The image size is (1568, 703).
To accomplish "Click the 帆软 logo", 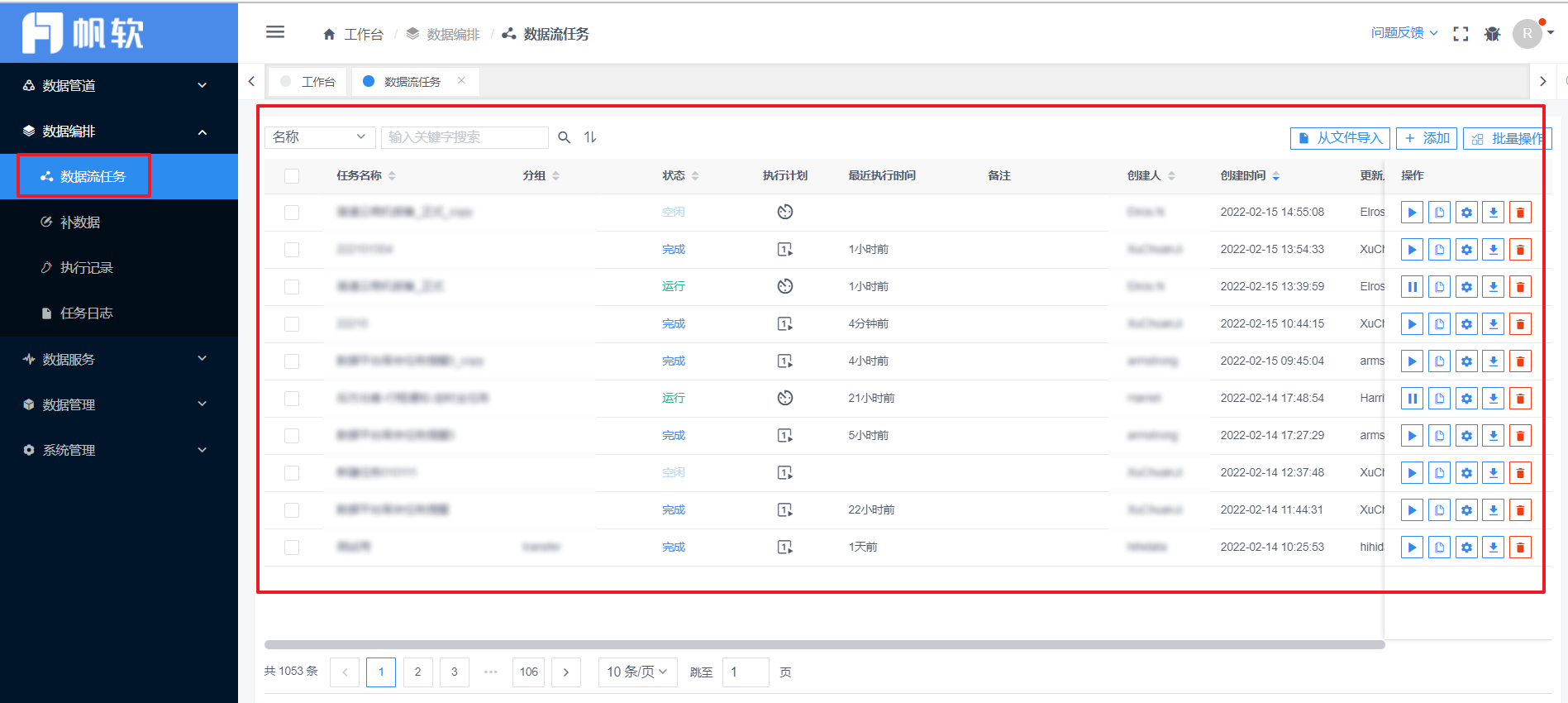I will 83,33.
